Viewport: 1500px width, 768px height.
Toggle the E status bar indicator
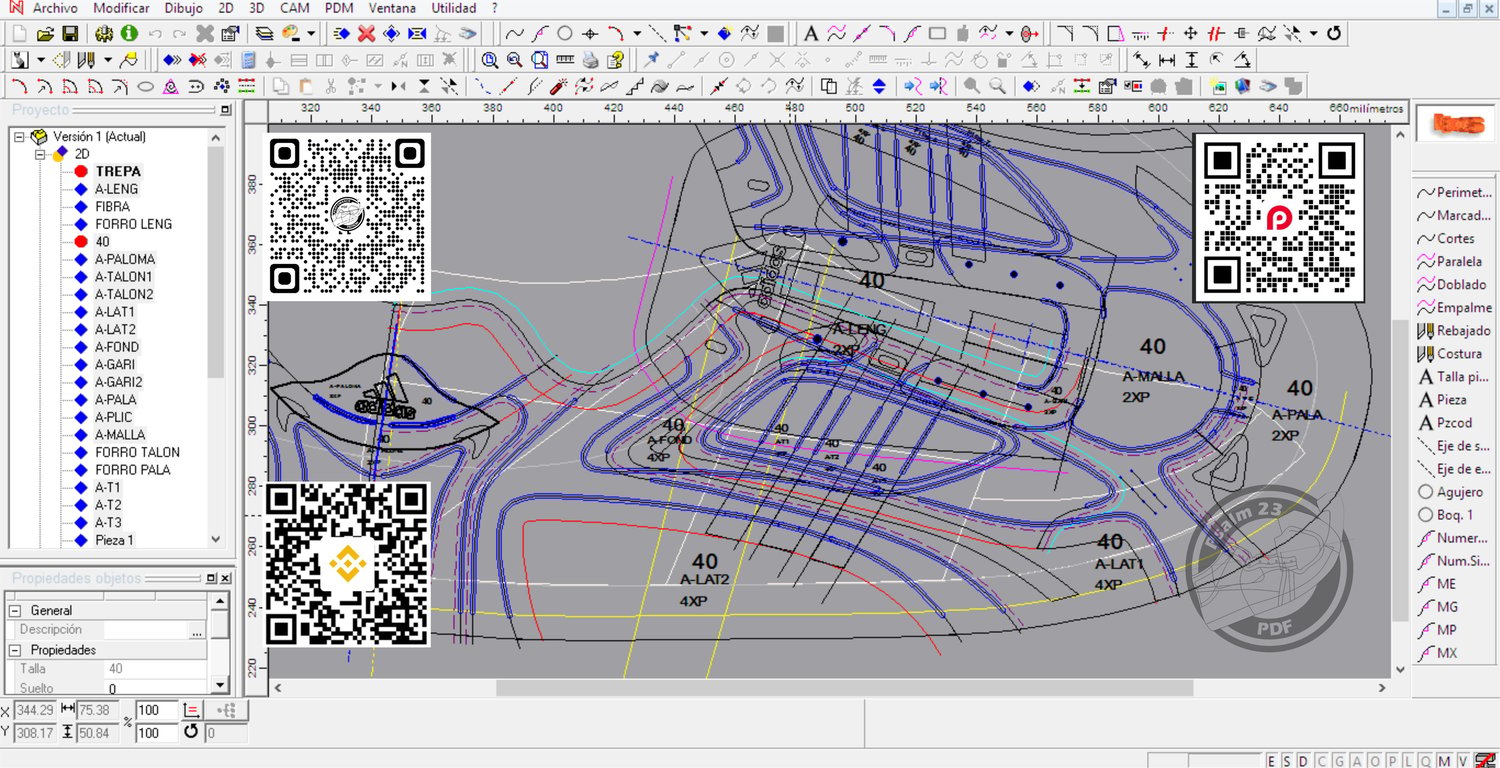(x=1272, y=761)
